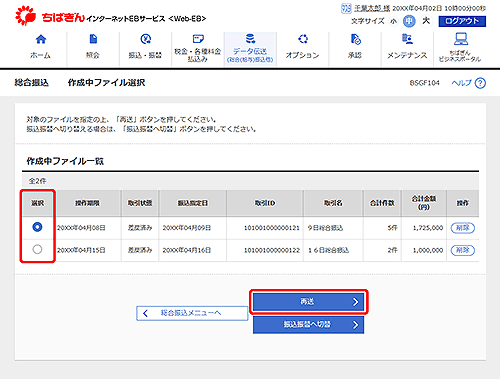Click 再送 button

(308, 302)
